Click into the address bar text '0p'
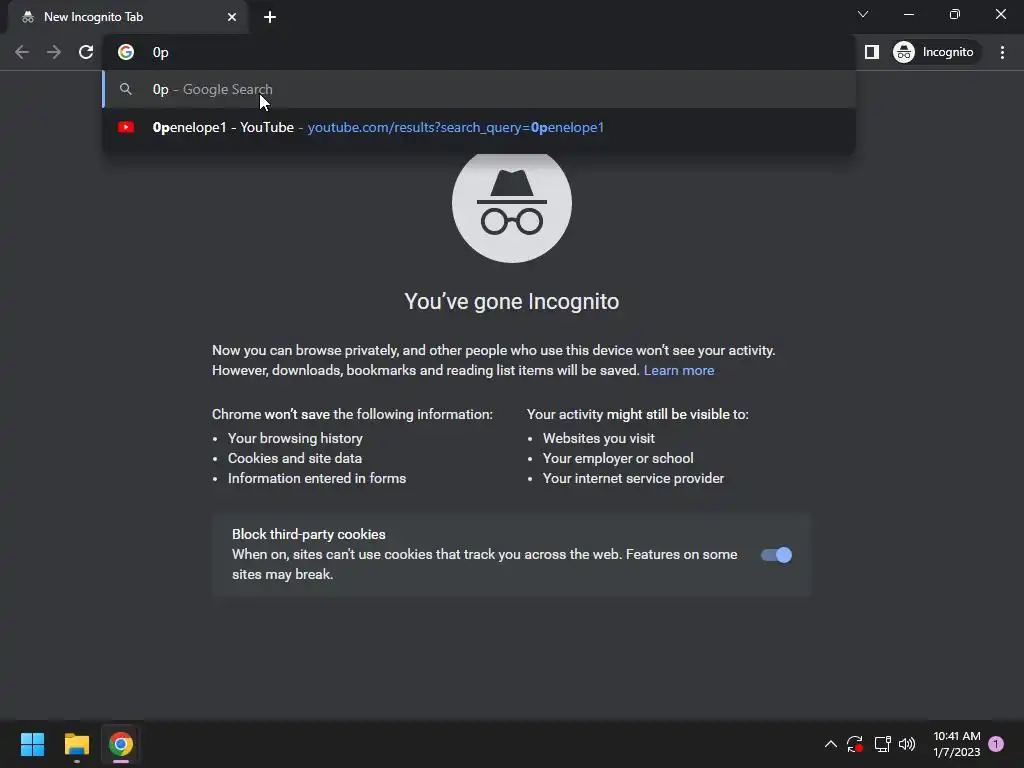The width and height of the screenshot is (1024, 768). click(161, 52)
